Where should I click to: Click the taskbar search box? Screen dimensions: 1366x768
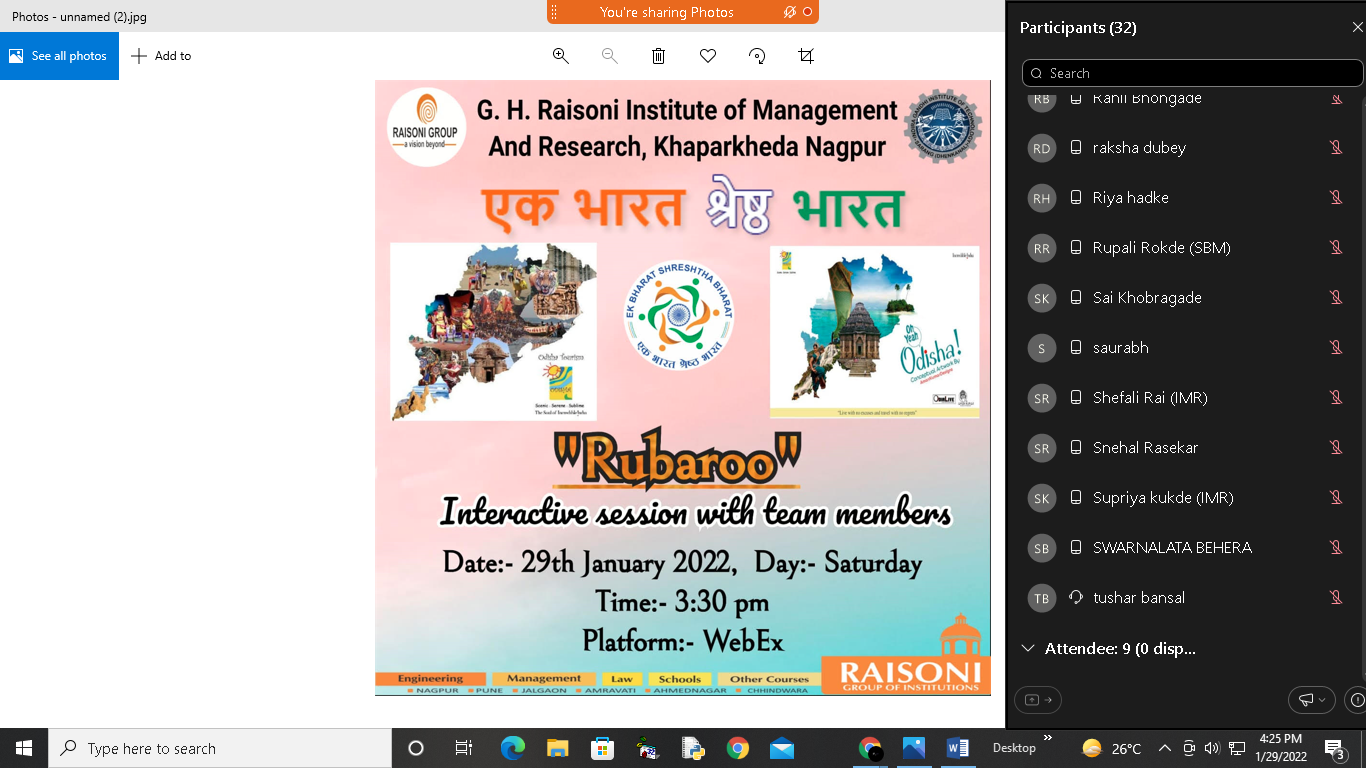point(220,748)
